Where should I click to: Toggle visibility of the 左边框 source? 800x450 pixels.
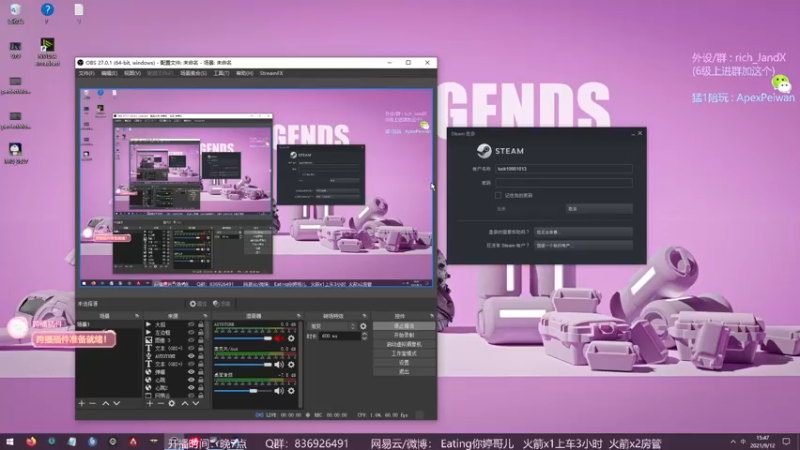point(191,332)
